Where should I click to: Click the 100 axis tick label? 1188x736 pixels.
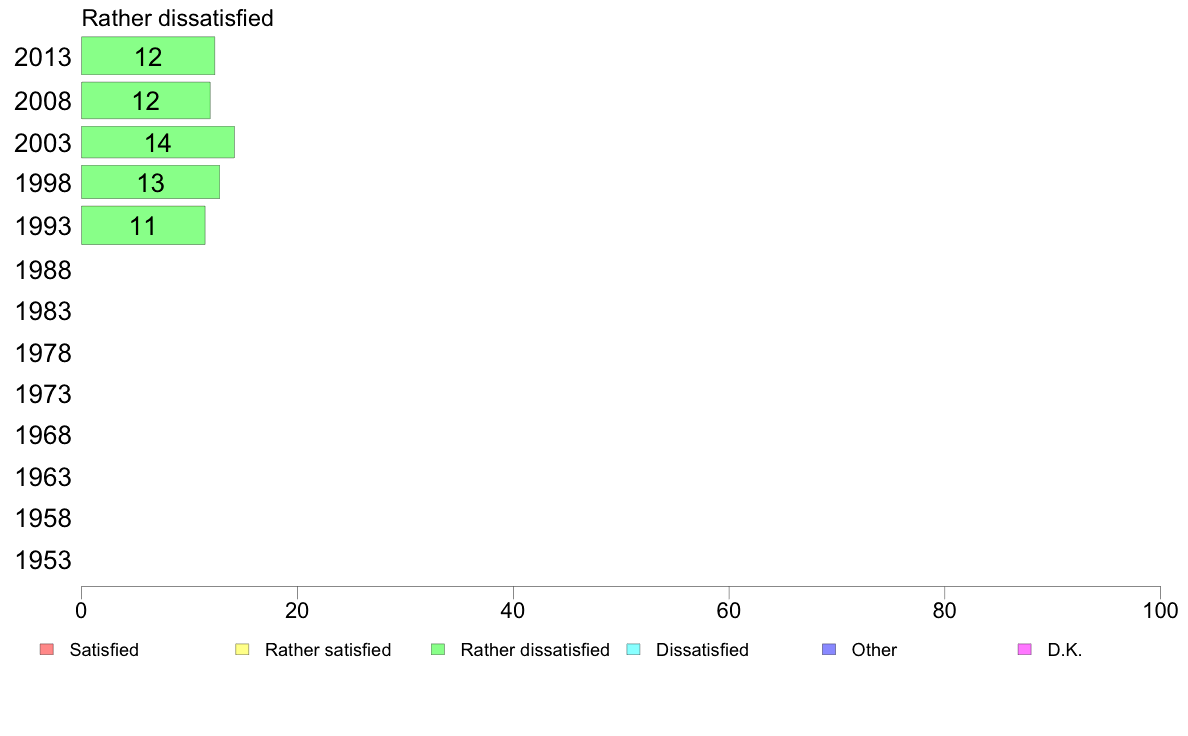pos(1160,611)
